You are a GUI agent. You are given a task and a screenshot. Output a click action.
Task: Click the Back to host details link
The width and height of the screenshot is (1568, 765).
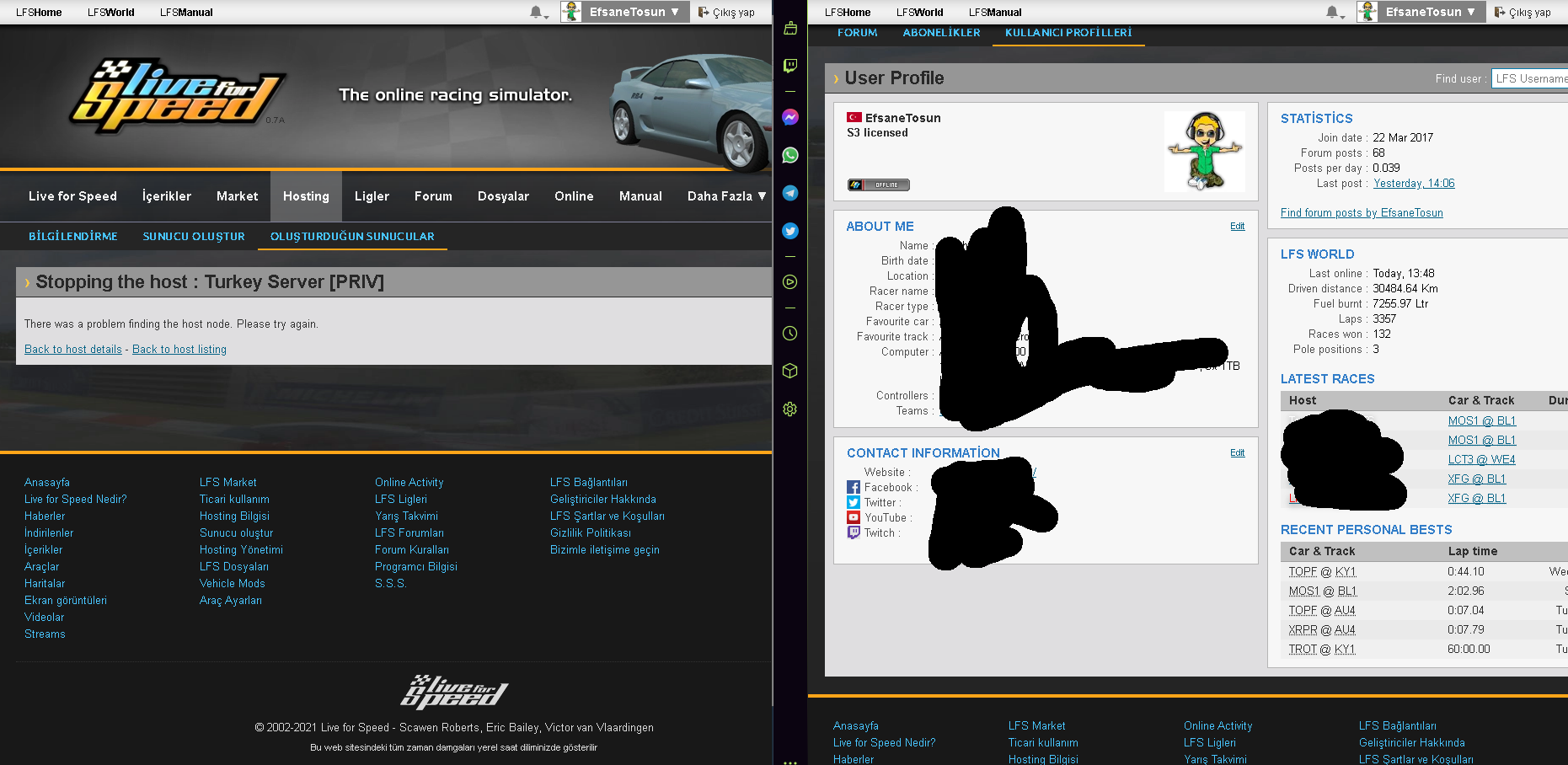[x=73, y=349]
